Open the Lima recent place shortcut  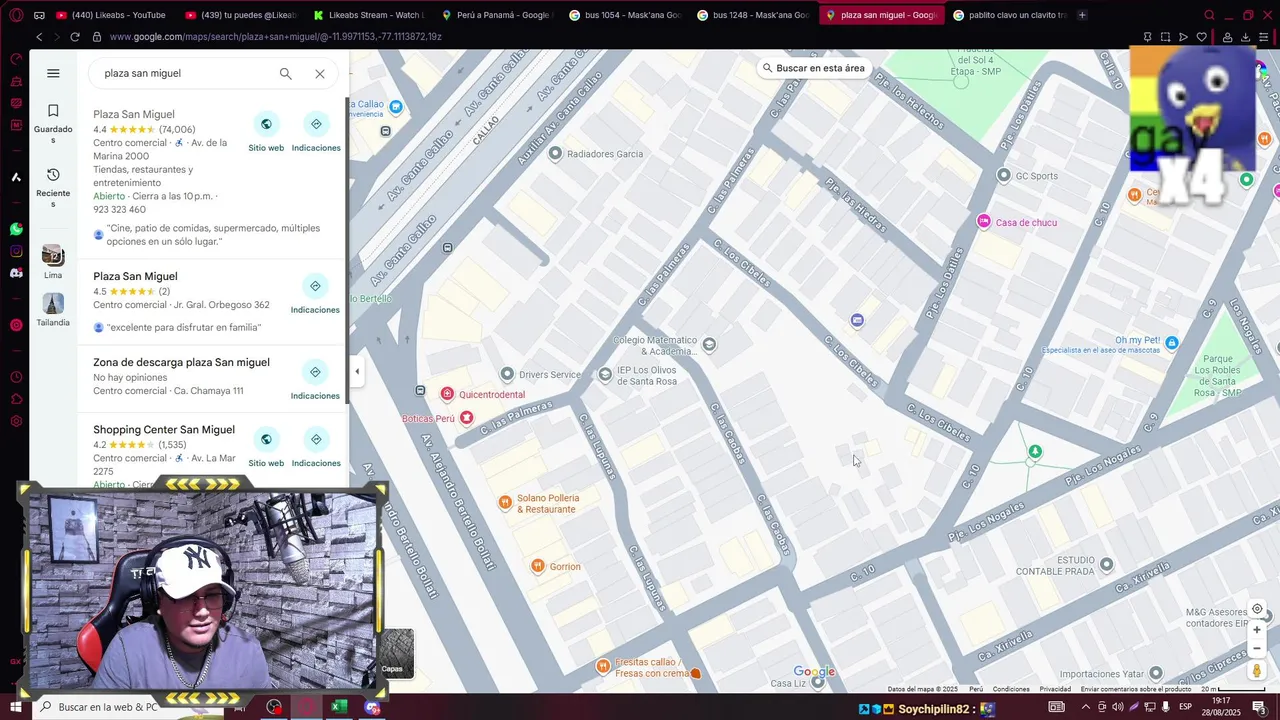53,262
